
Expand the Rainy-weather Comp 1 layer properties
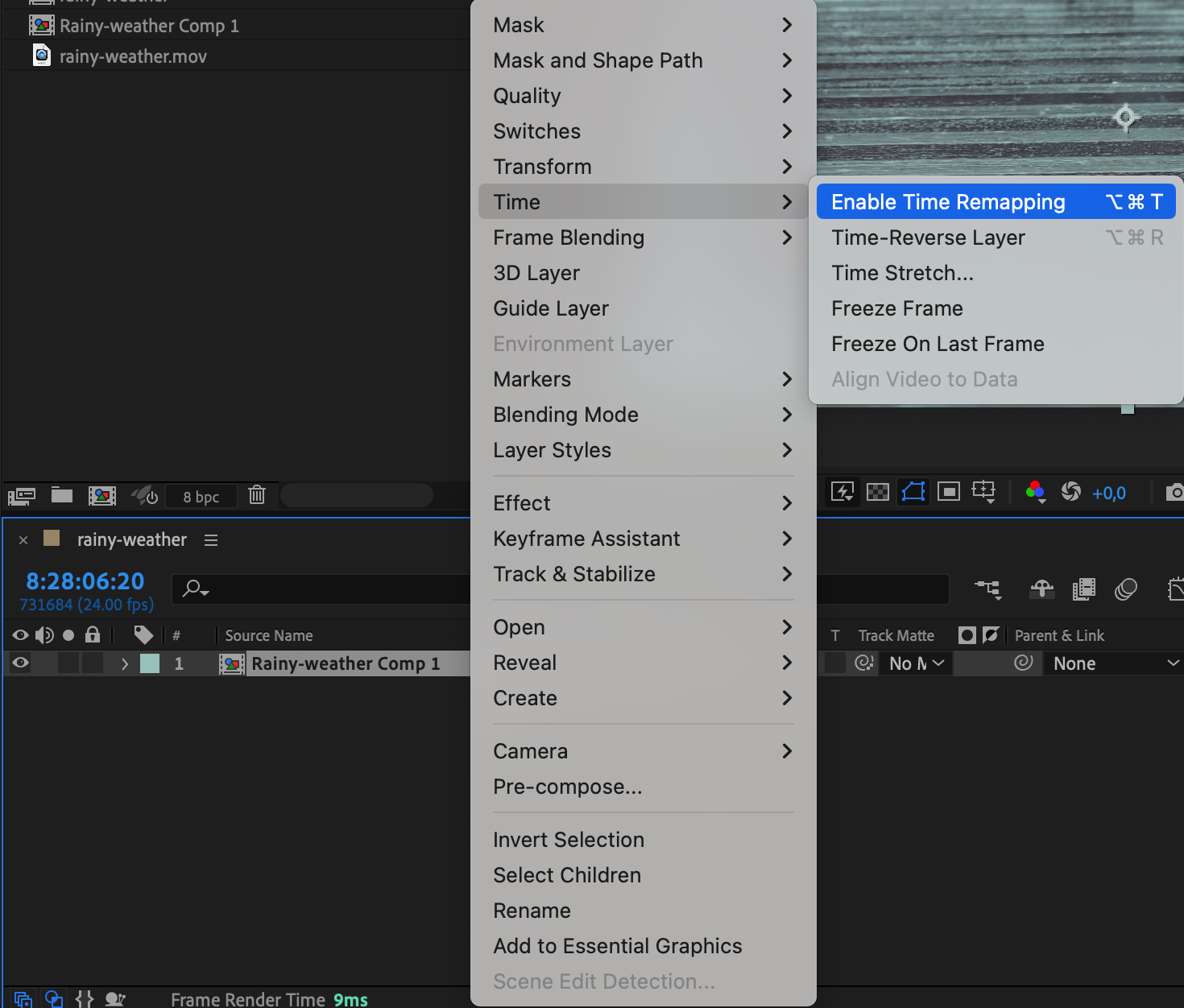tap(124, 663)
